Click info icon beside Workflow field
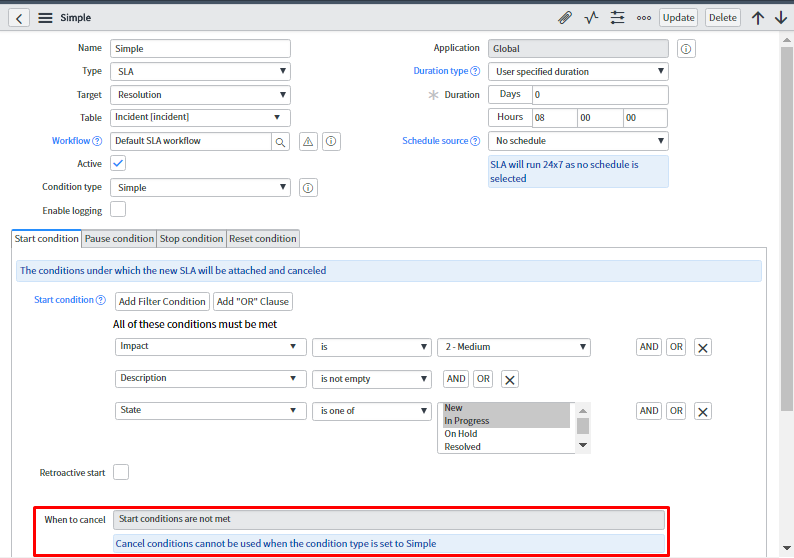 tap(331, 141)
